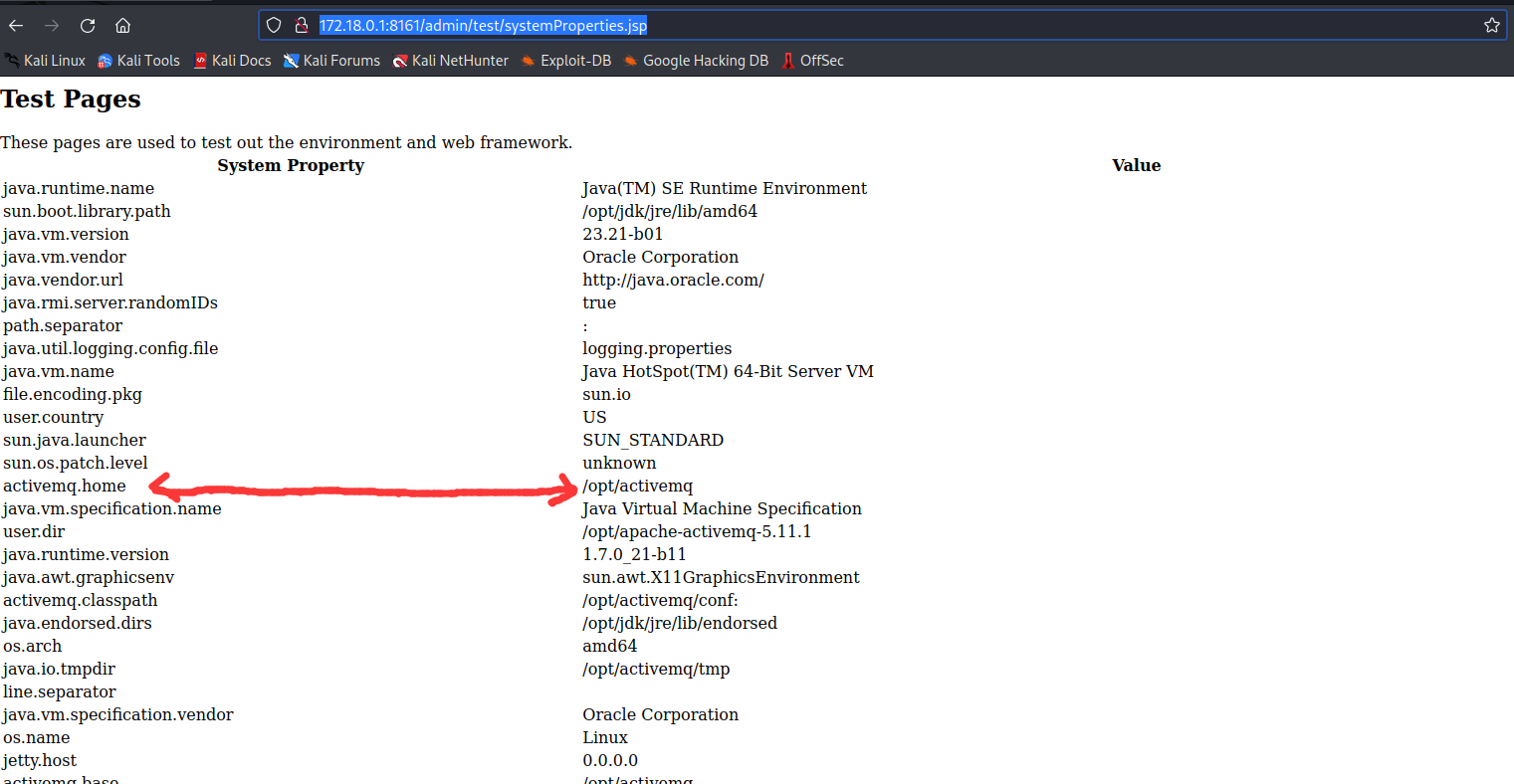Screen dimensions: 1514x784
Task: Click the Linux value
Action: tap(605, 737)
